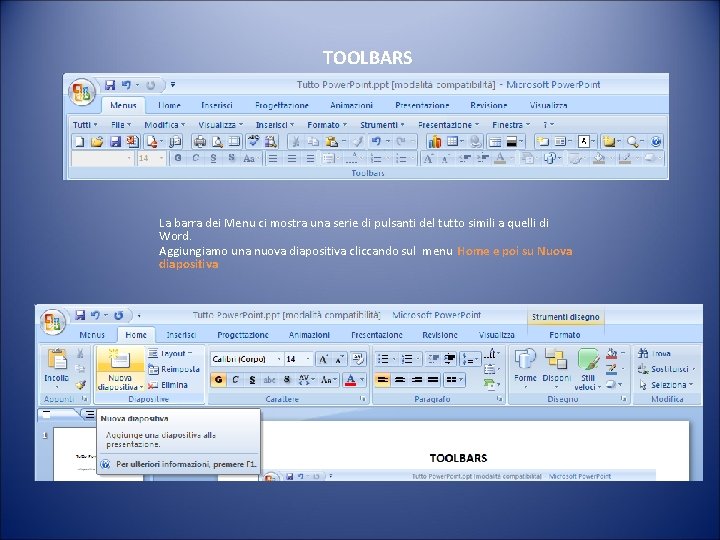This screenshot has width=720, height=540.
Task: Click the Office button in the lower screenshot
Action: (53, 321)
